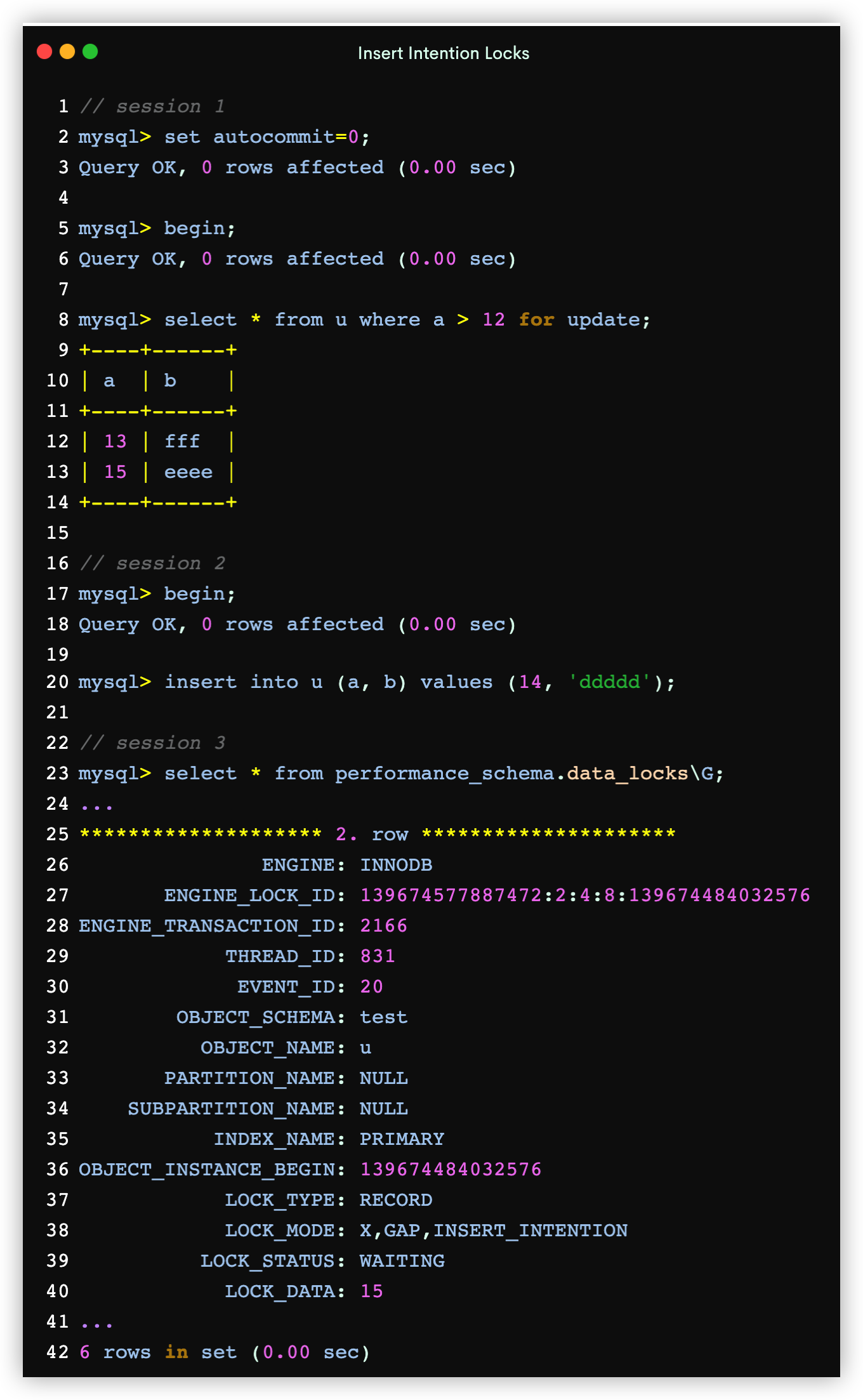Click the 'insert into u (a, b) values' line
Image resolution: width=863 pixels, height=1400 pixels.
(x=377, y=682)
